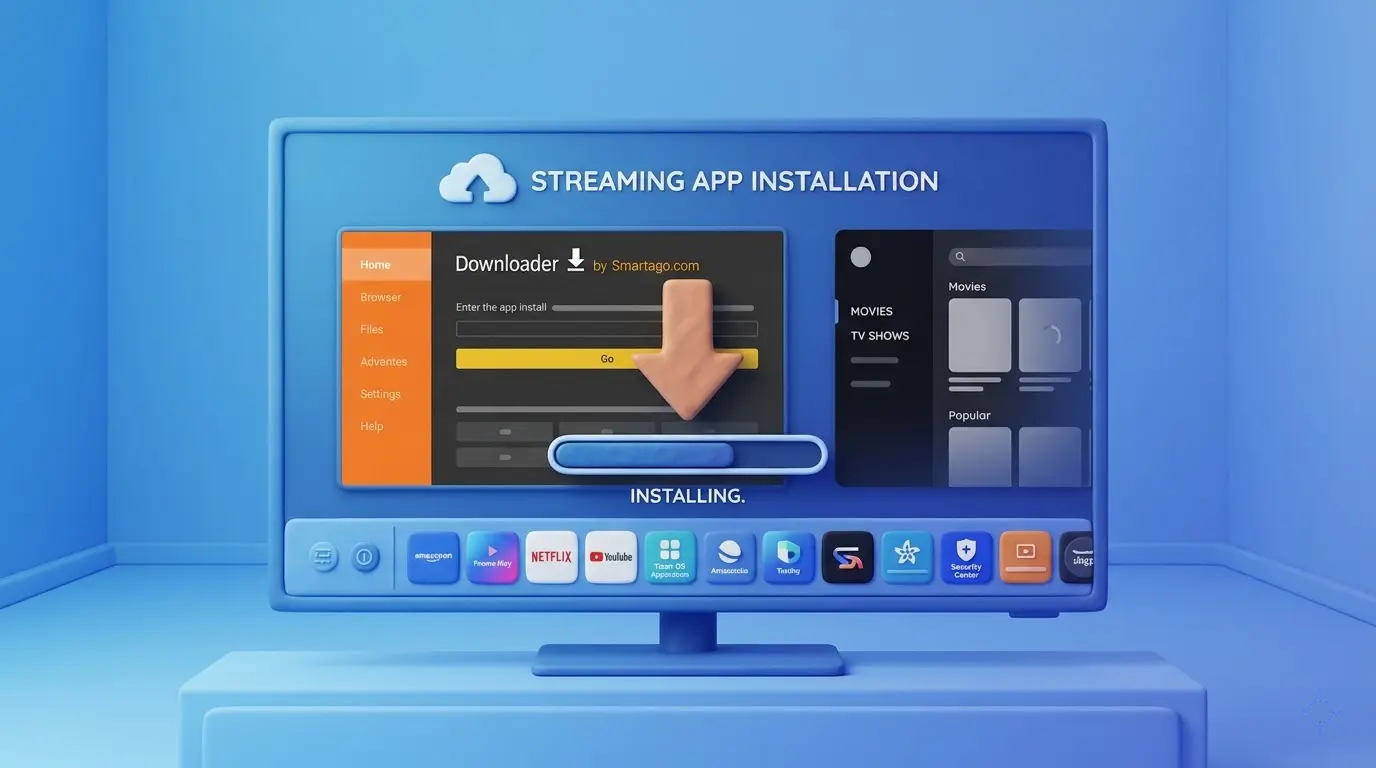This screenshot has height=768, width=1376.
Task: Click the search bar in streaming panel
Action: [x=1020, y=257]
